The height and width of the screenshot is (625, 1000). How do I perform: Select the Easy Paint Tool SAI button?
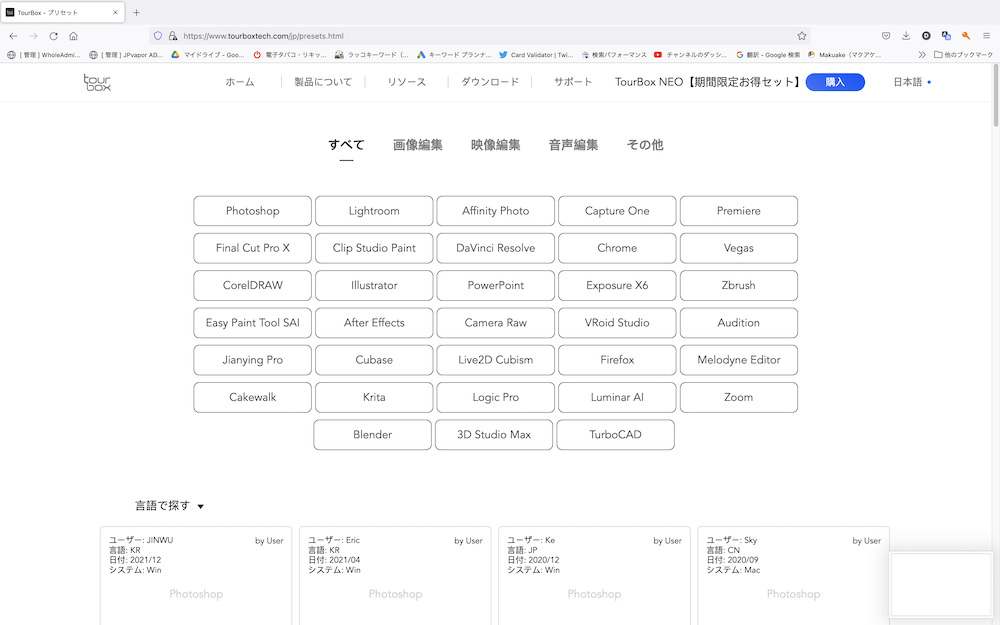[x=253, y=323]
